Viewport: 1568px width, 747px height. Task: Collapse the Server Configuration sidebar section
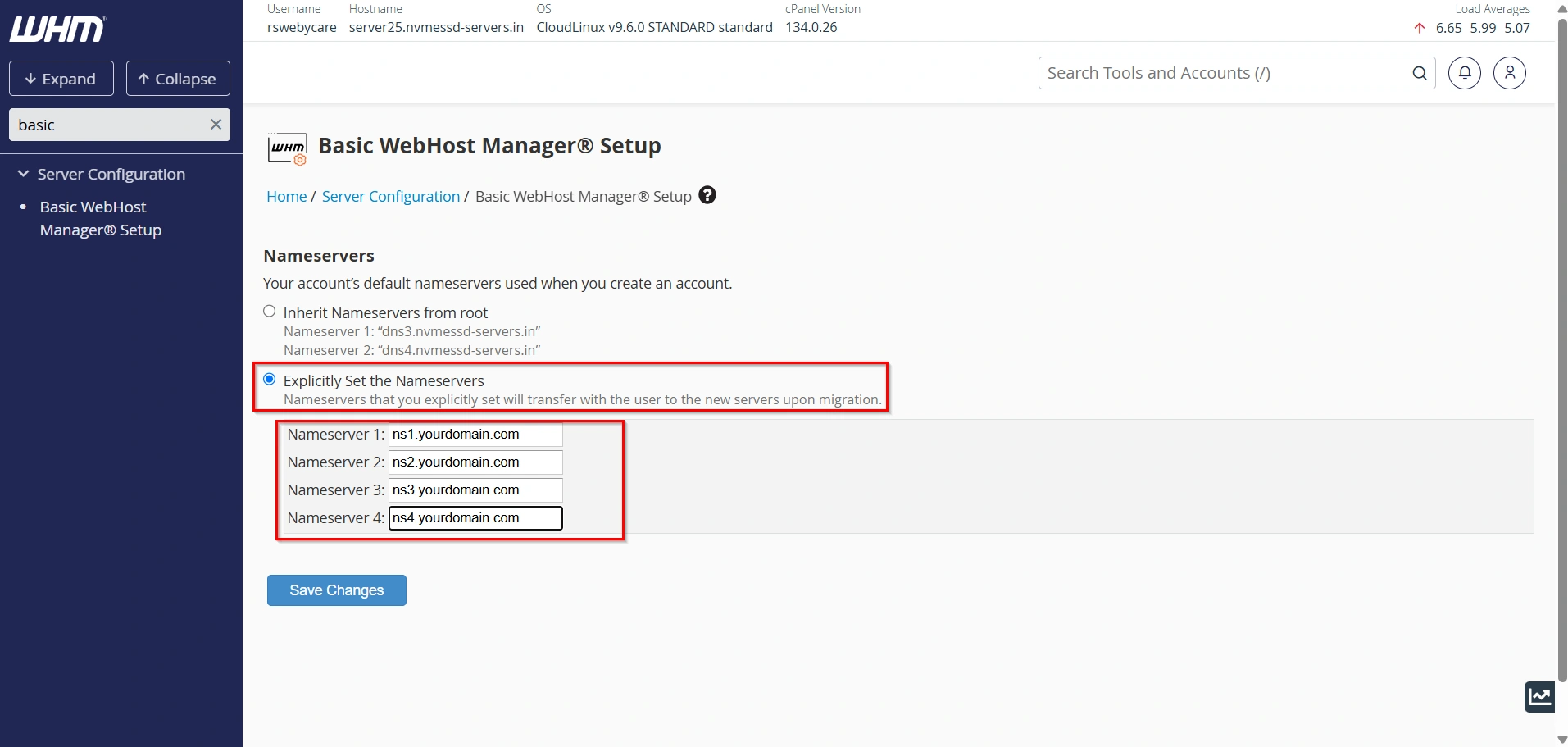pyautogui.click(x=23, y=174)
